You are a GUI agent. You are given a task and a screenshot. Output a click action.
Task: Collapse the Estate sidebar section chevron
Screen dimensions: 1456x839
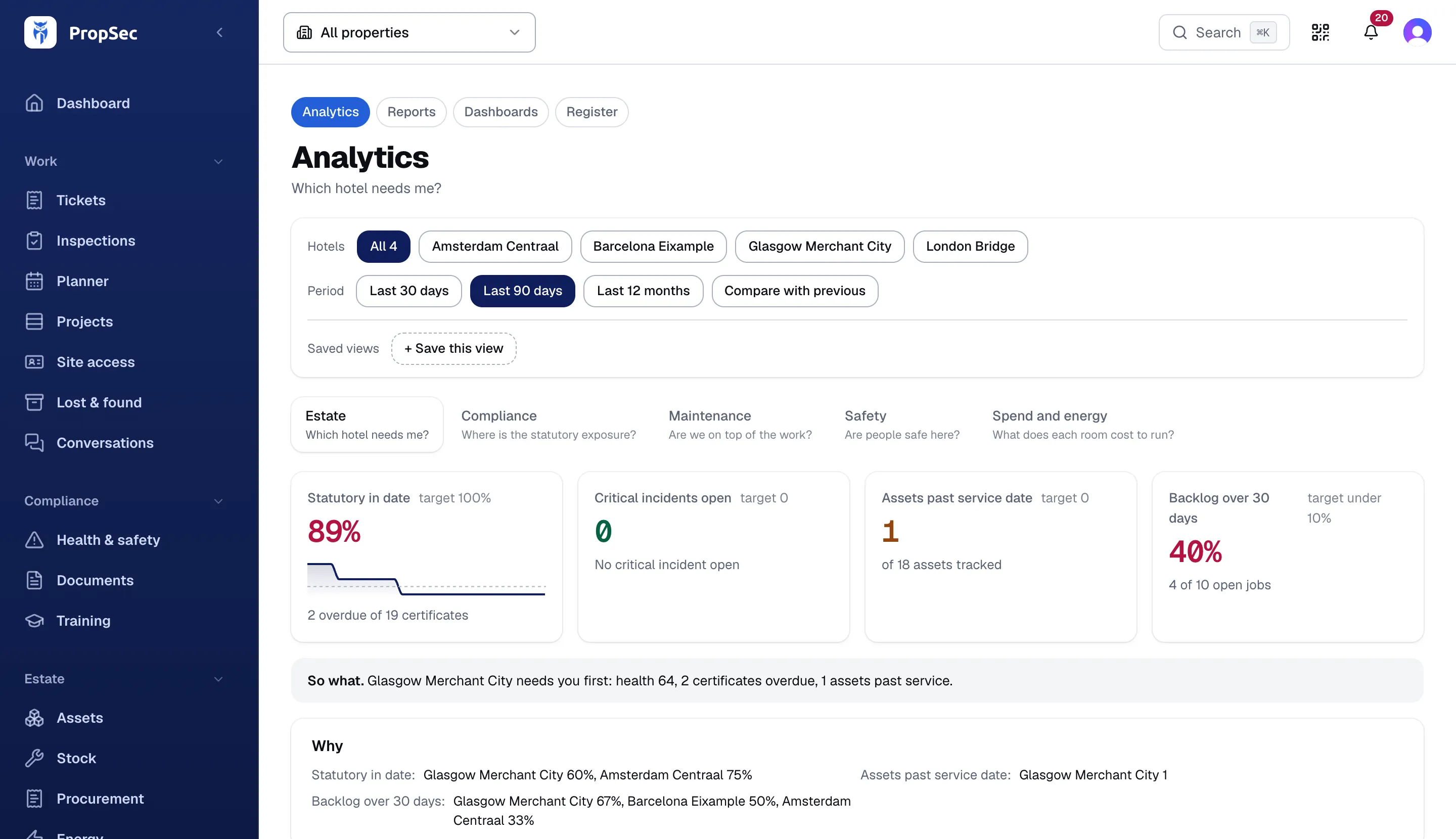point(218,679)
